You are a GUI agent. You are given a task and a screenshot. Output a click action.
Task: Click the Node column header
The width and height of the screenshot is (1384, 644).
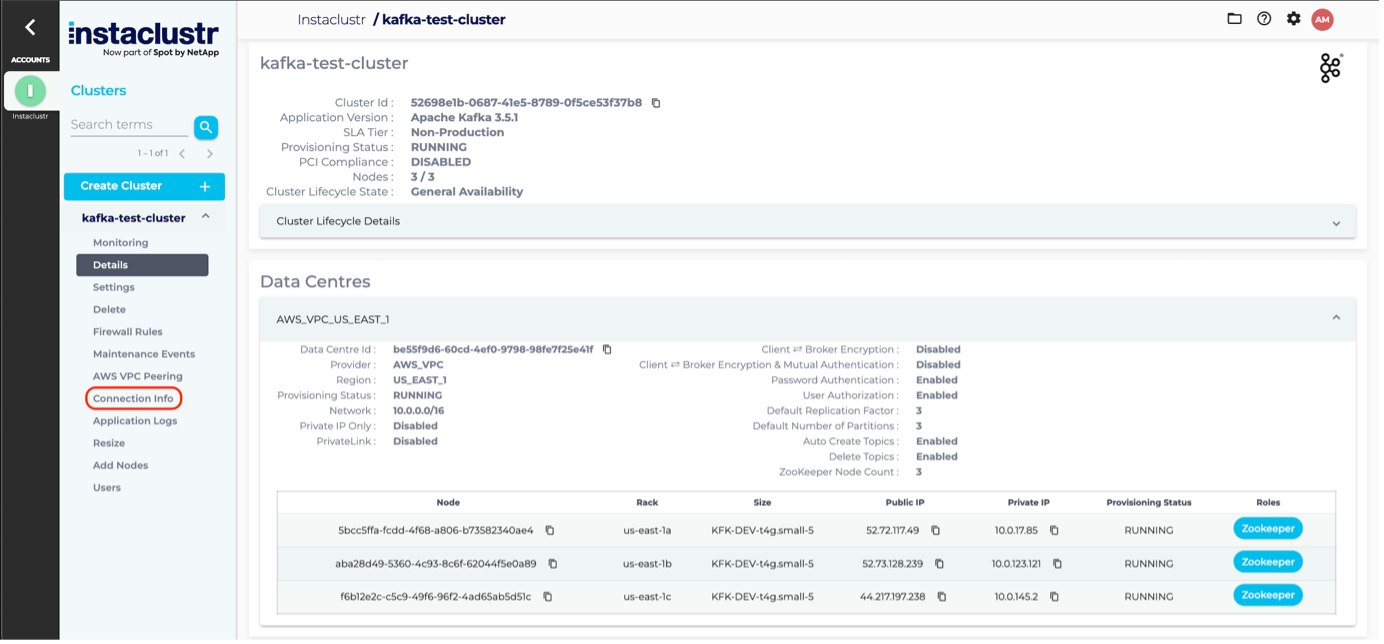[448, 503]
